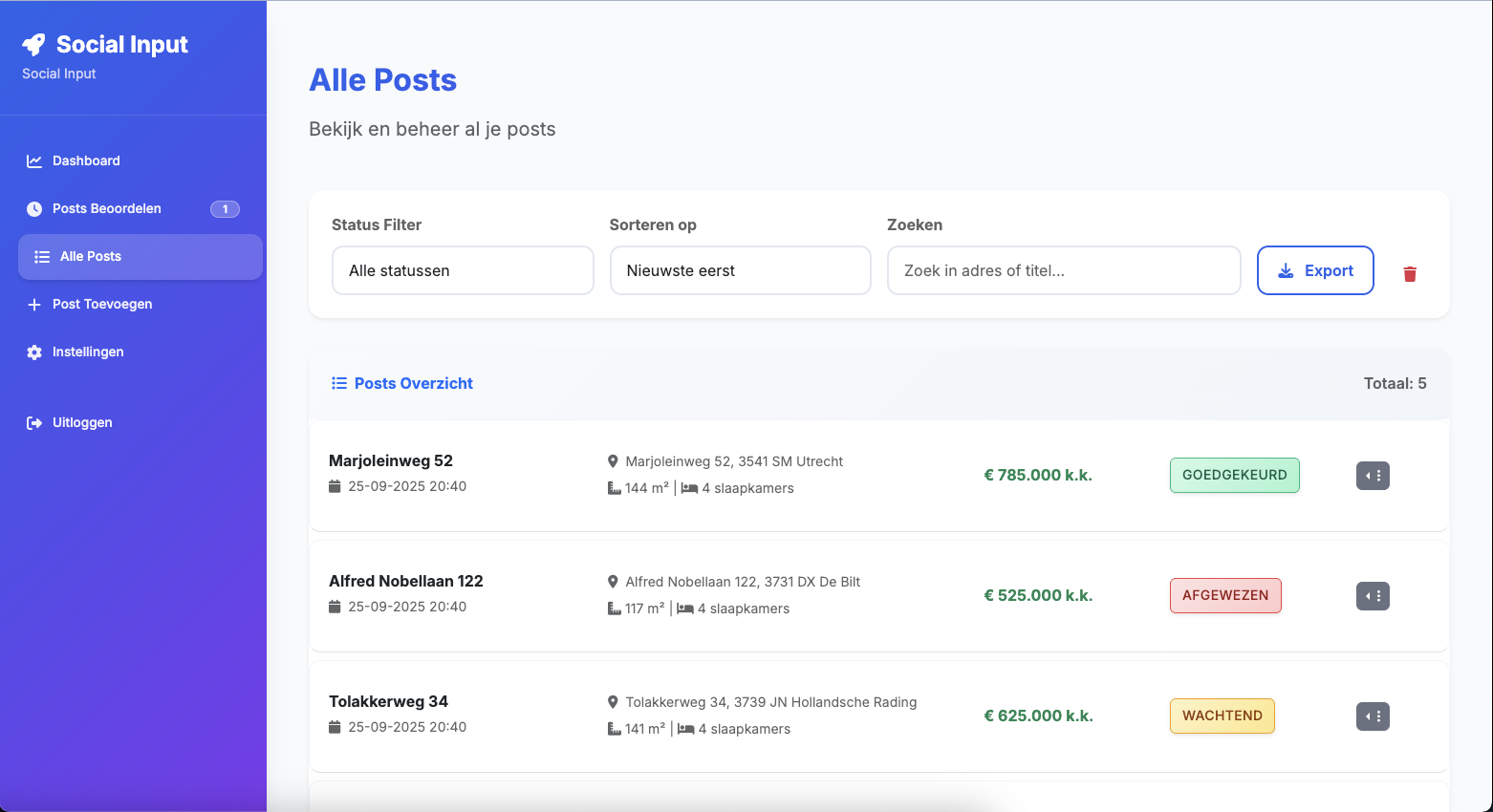
Task: Click Uitloggen to log out
Action: (82, 423)
